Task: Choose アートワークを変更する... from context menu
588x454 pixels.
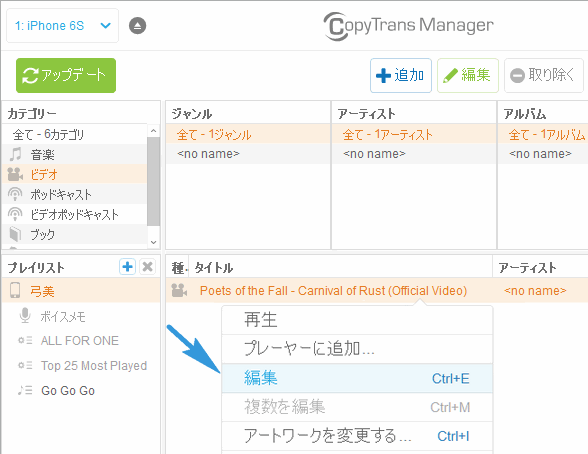Action: click(357, 436)
